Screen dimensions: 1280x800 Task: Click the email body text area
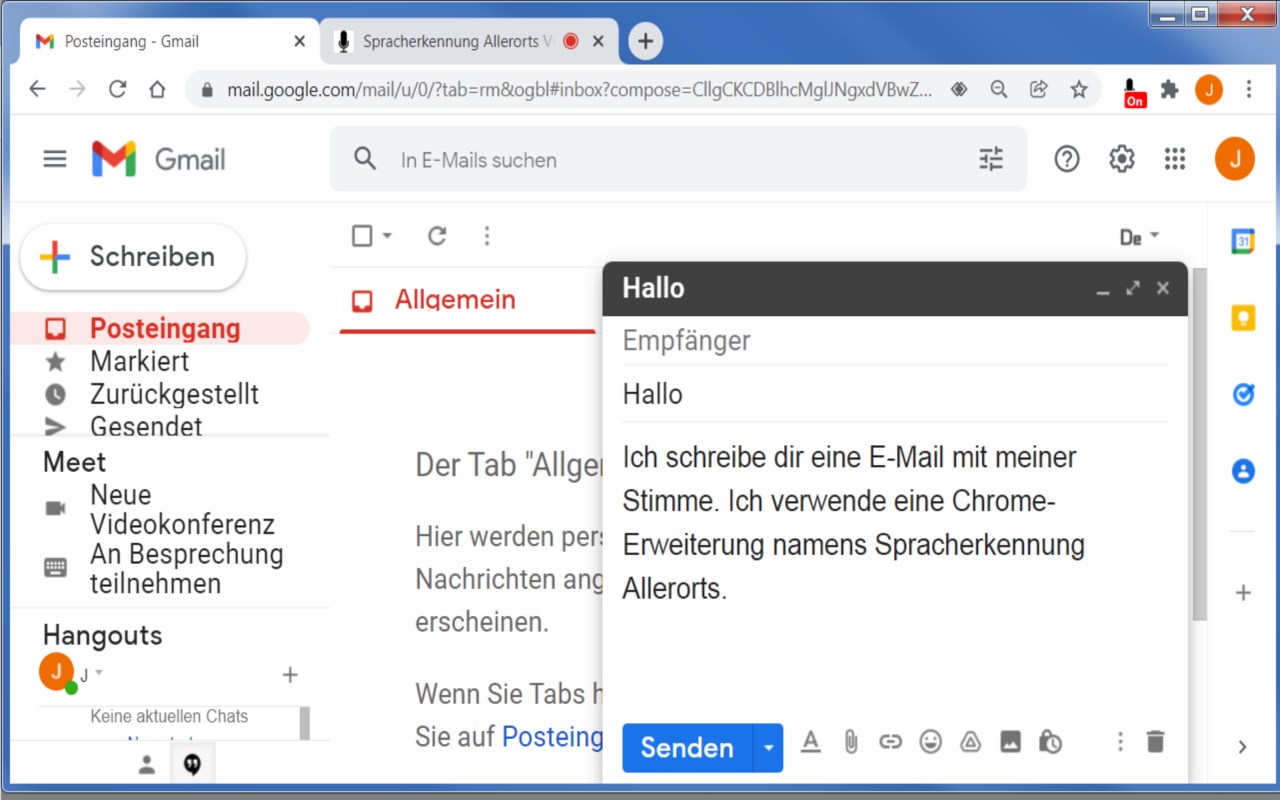coord(894,565)
